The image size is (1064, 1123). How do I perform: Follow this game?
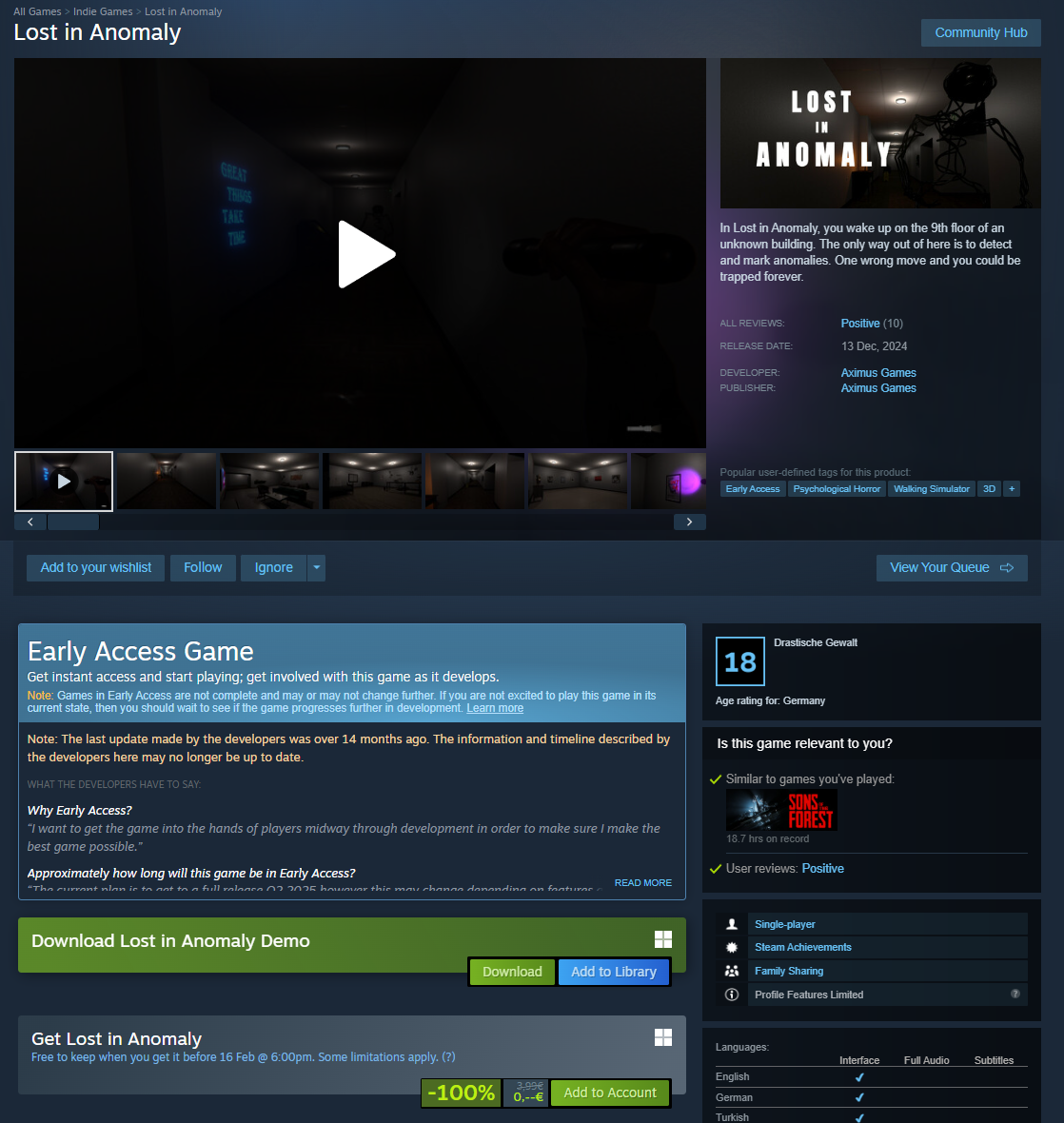click(x=203, y=567)
